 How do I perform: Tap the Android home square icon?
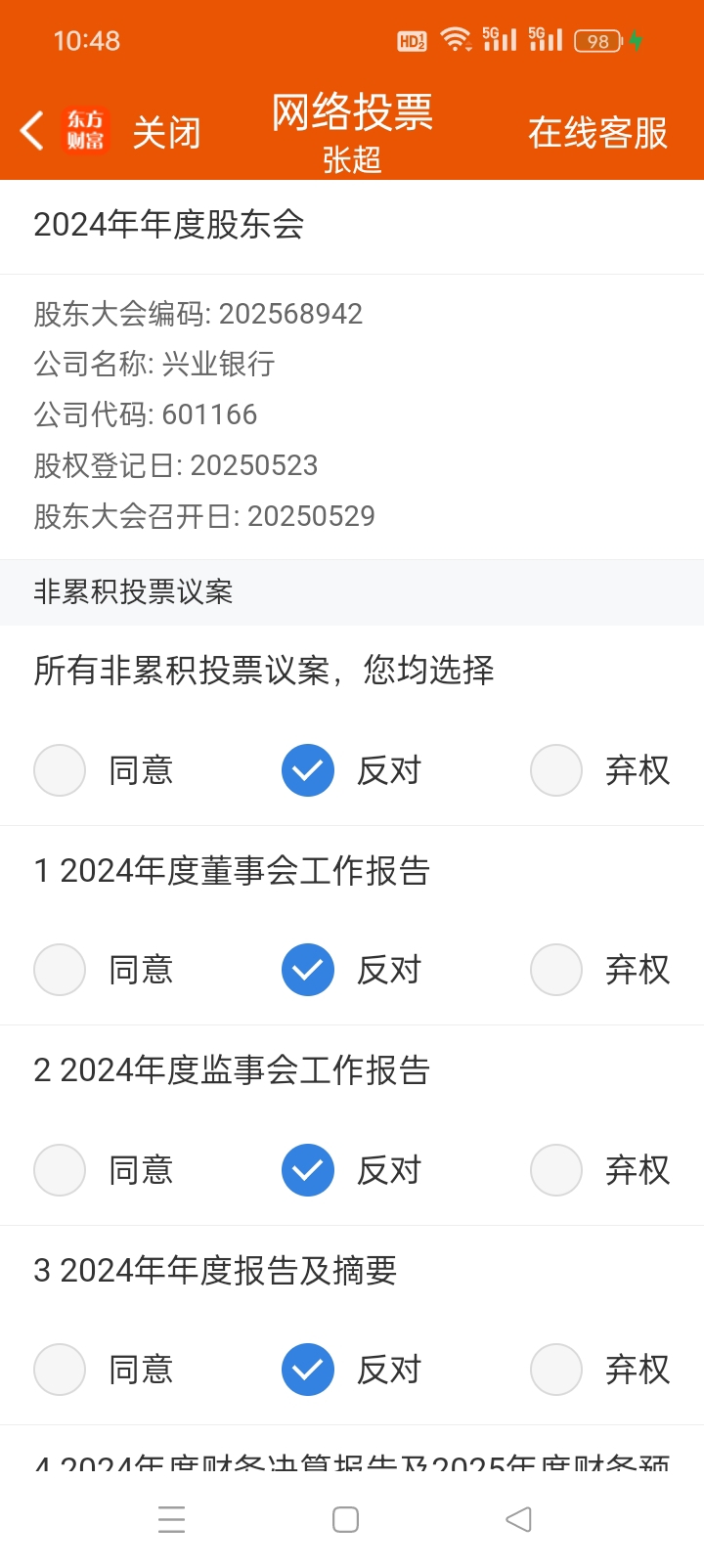[345, 1519]
